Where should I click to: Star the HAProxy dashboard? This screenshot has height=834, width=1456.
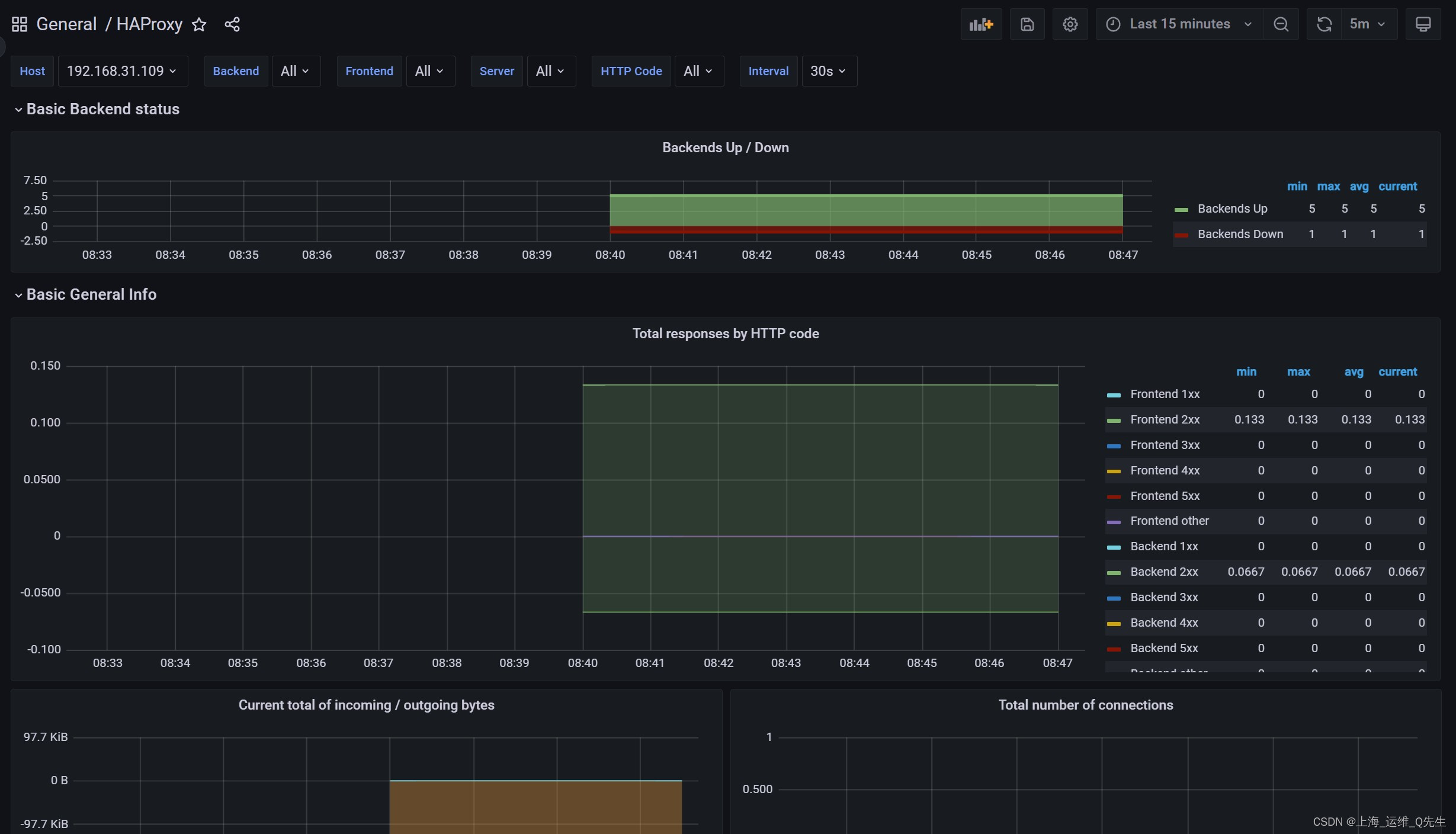point(199,24)
